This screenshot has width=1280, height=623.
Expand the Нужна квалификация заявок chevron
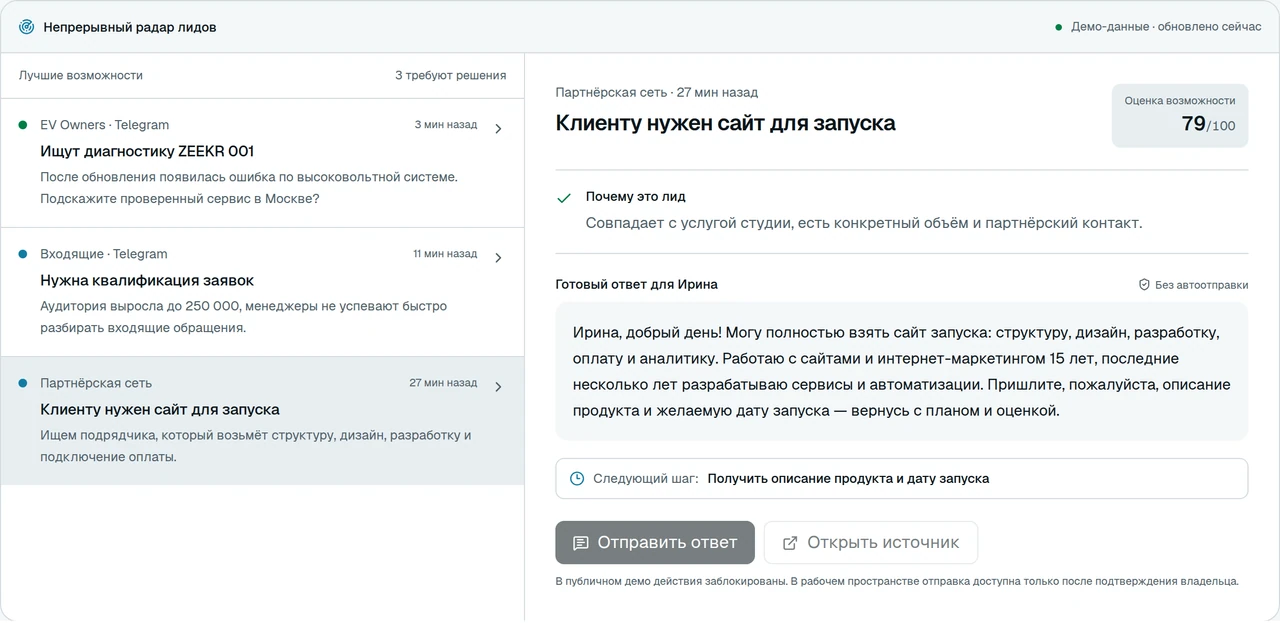pos(498,257)
